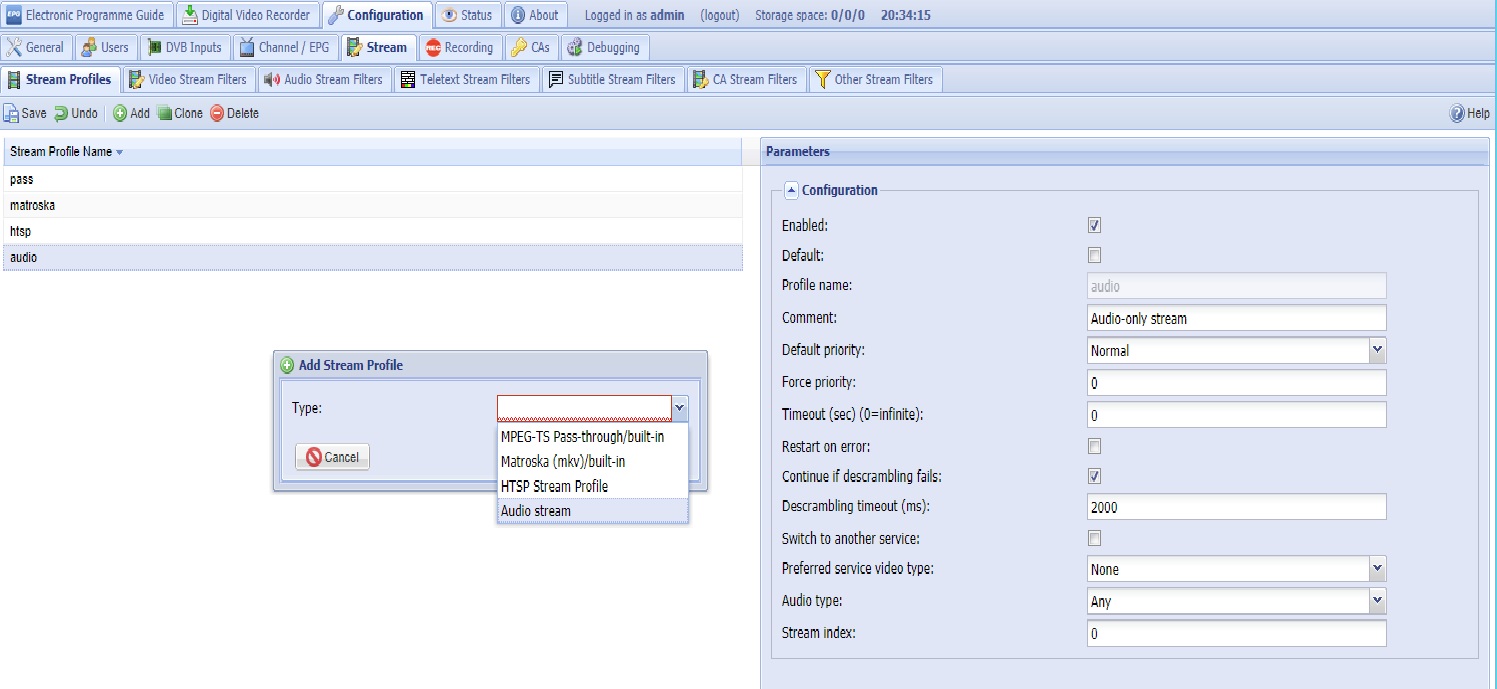This screenshot has width=1497, height=689.
Task: Click the logout link
Action: coord(719,15)
